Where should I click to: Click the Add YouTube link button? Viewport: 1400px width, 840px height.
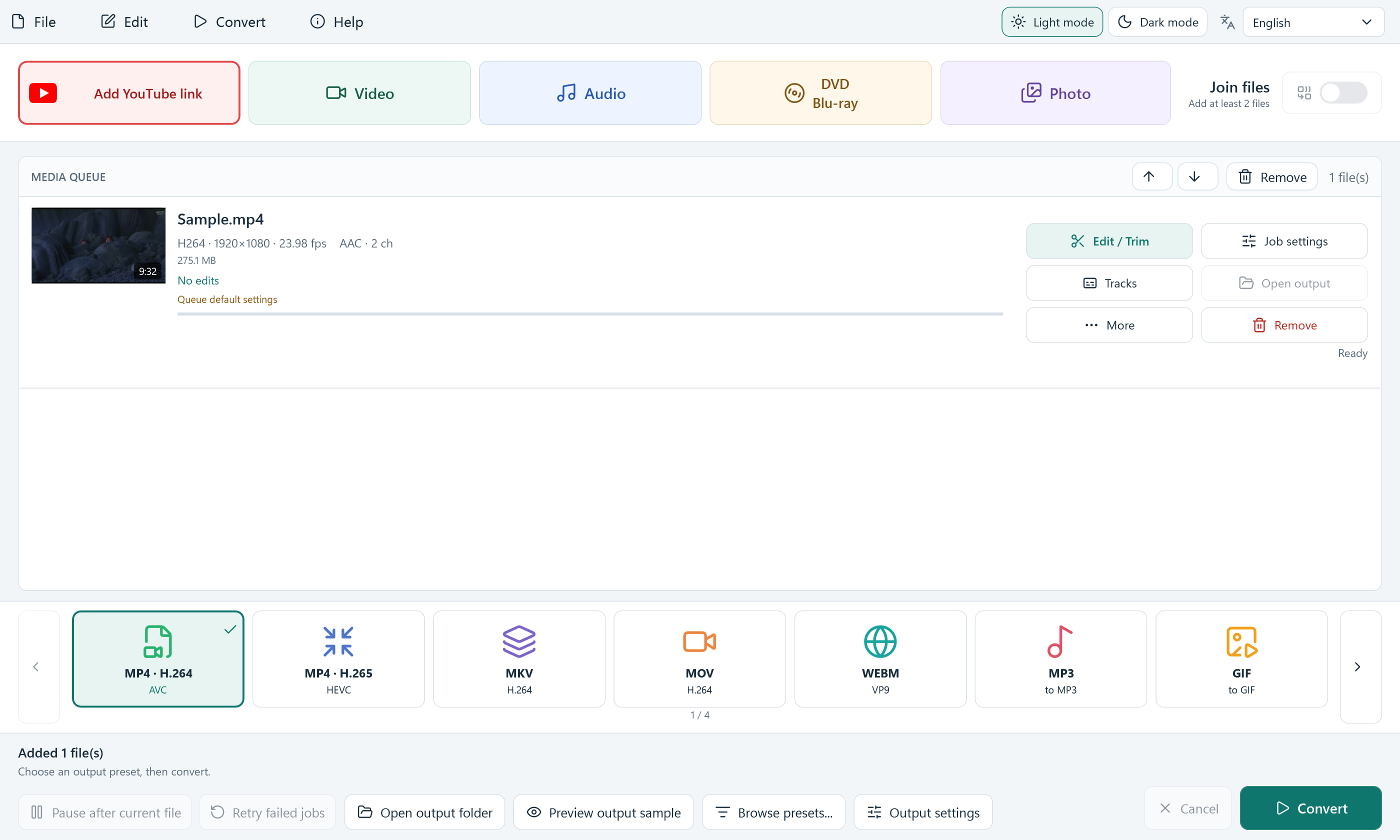pyautogui.click(x=129, y=93)
